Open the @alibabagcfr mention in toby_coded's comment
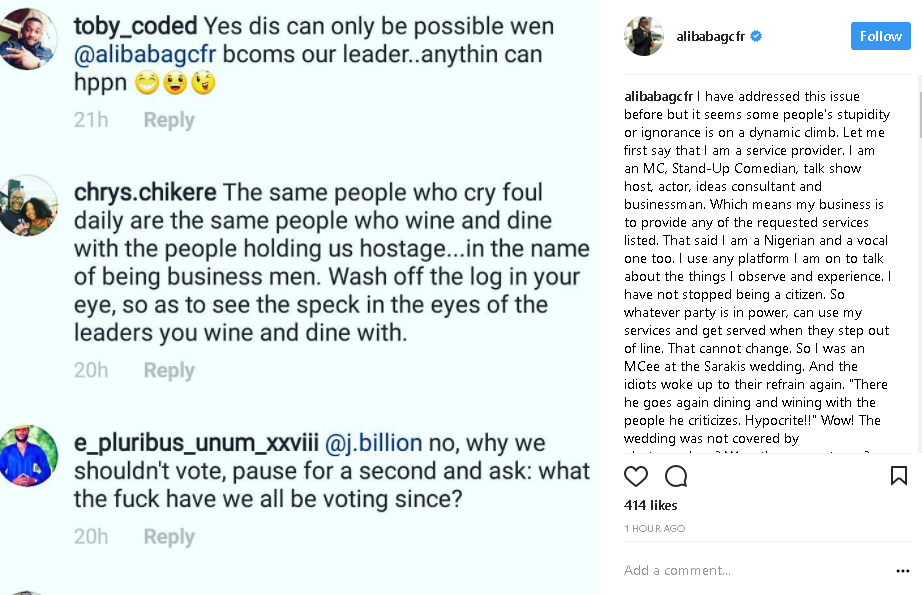This screenshot has height=595, width=922. tap(145, 55)
